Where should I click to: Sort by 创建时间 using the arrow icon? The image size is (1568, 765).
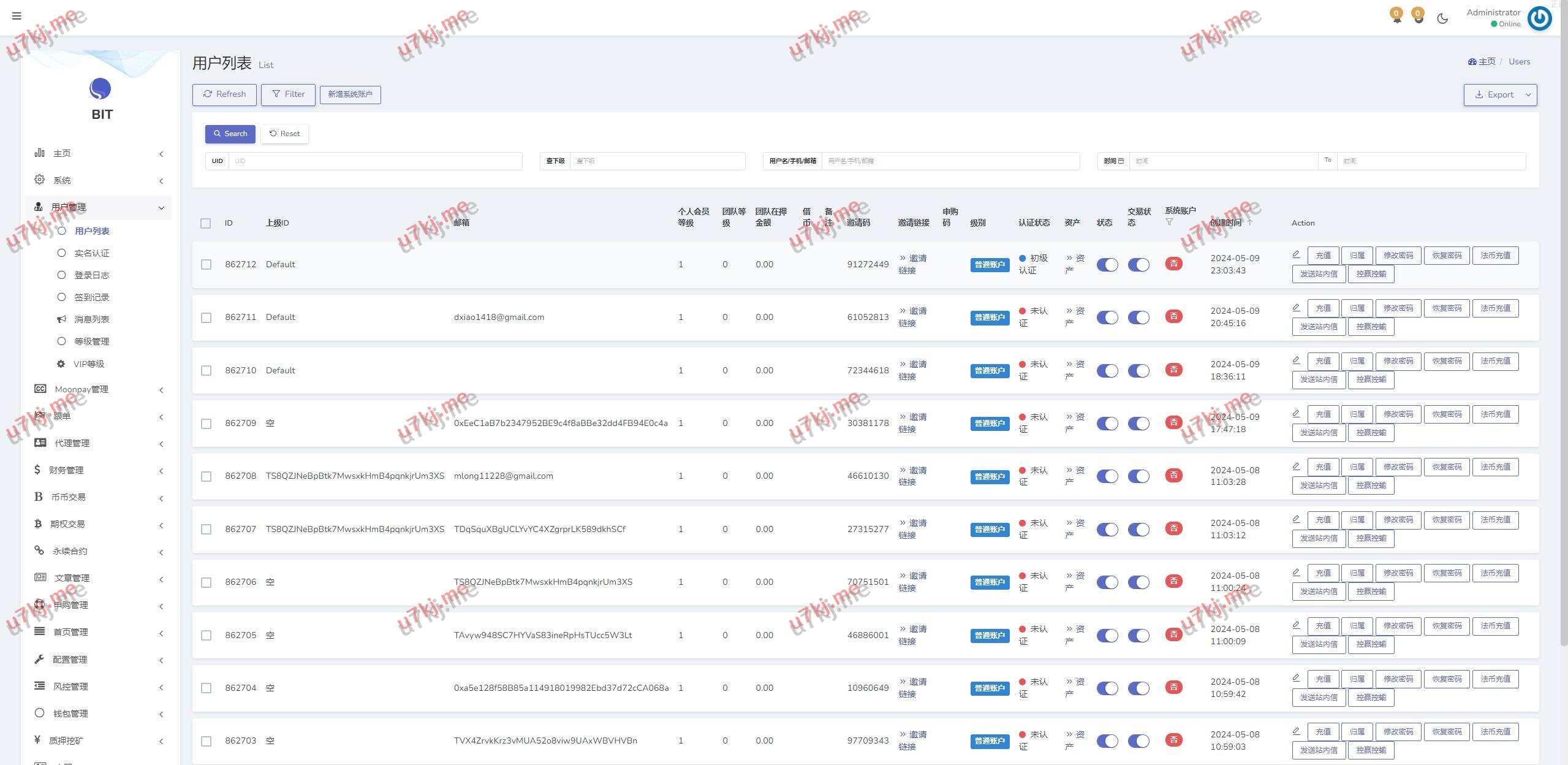coord(1250,223)
